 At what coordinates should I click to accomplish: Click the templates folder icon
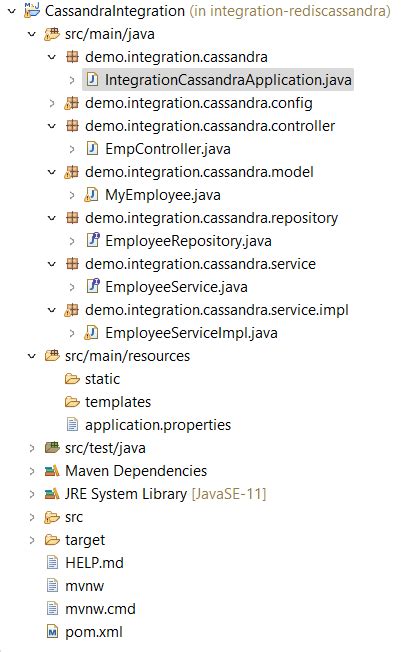point(72,402)
